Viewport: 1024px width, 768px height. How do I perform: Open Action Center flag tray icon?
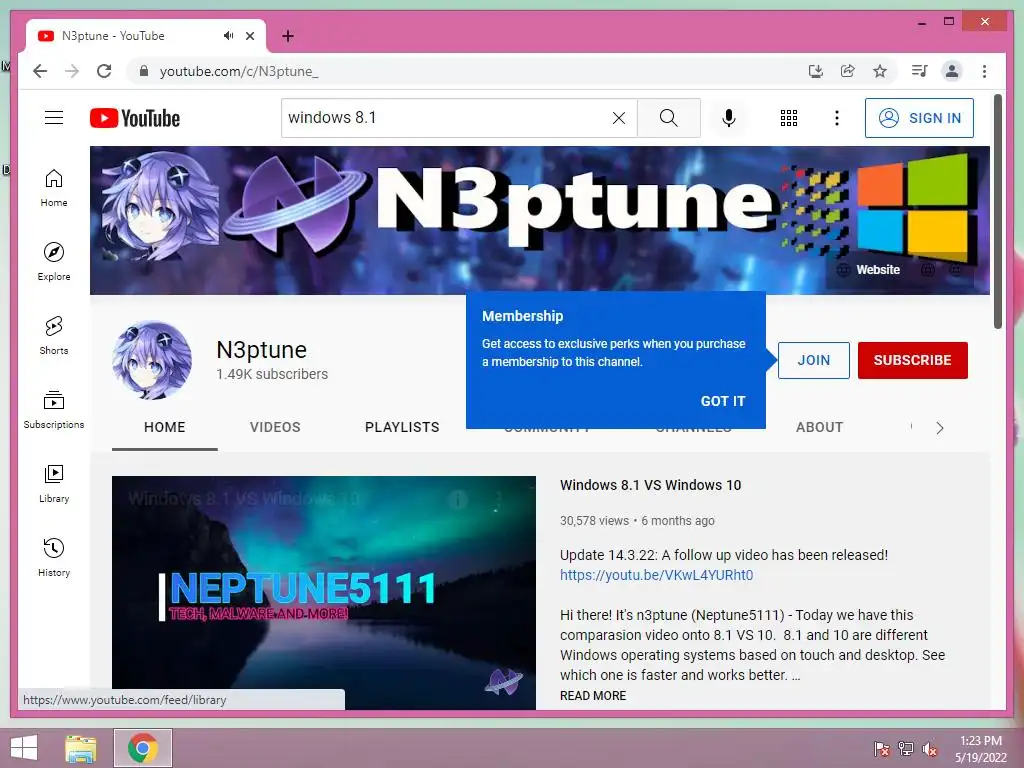point(881,749)
